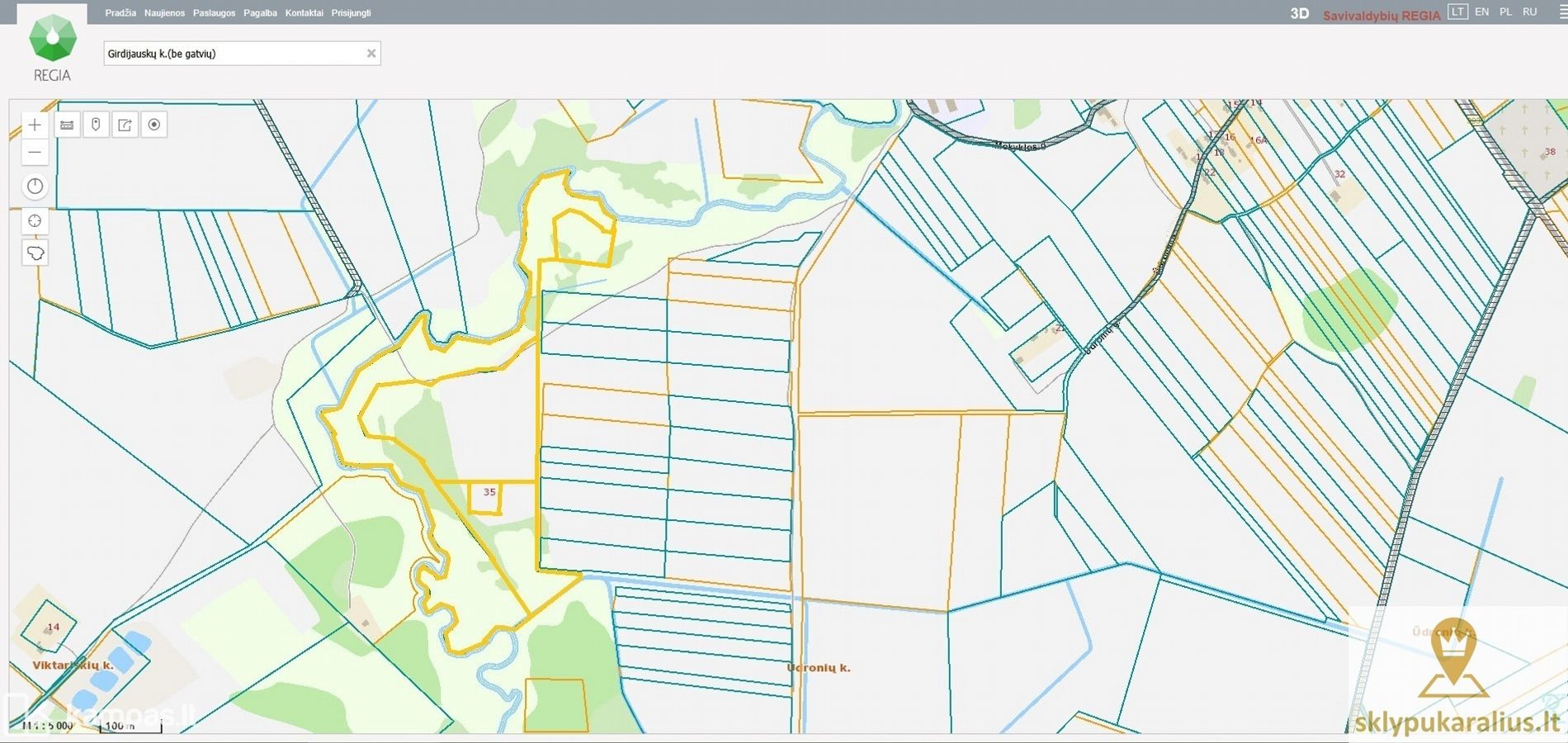This screenshot has height=743, width=1568.
Task: Open the Paslaugos menu item
Action: coord(214,13)
